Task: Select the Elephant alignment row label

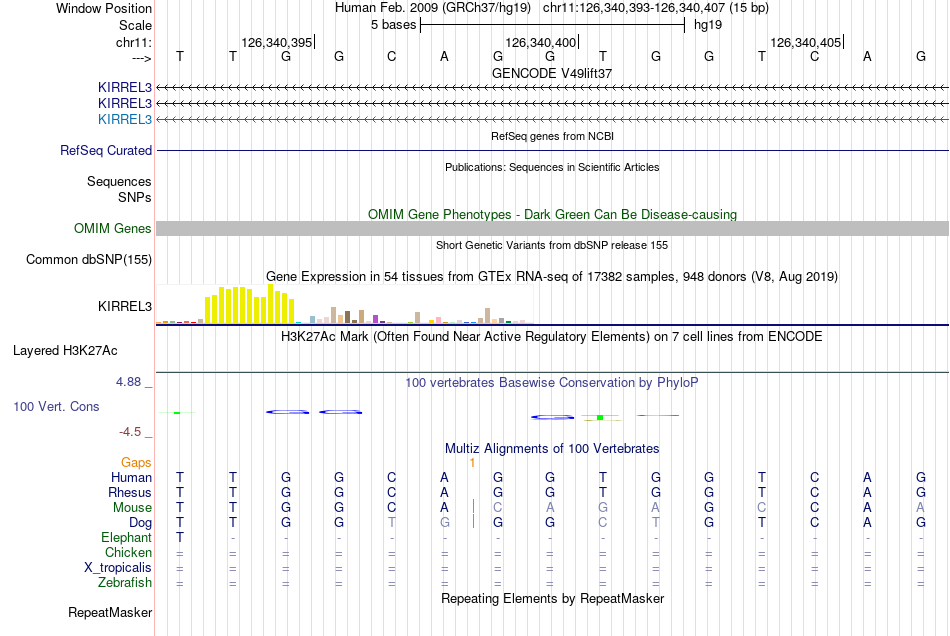Action: point(127,538)
